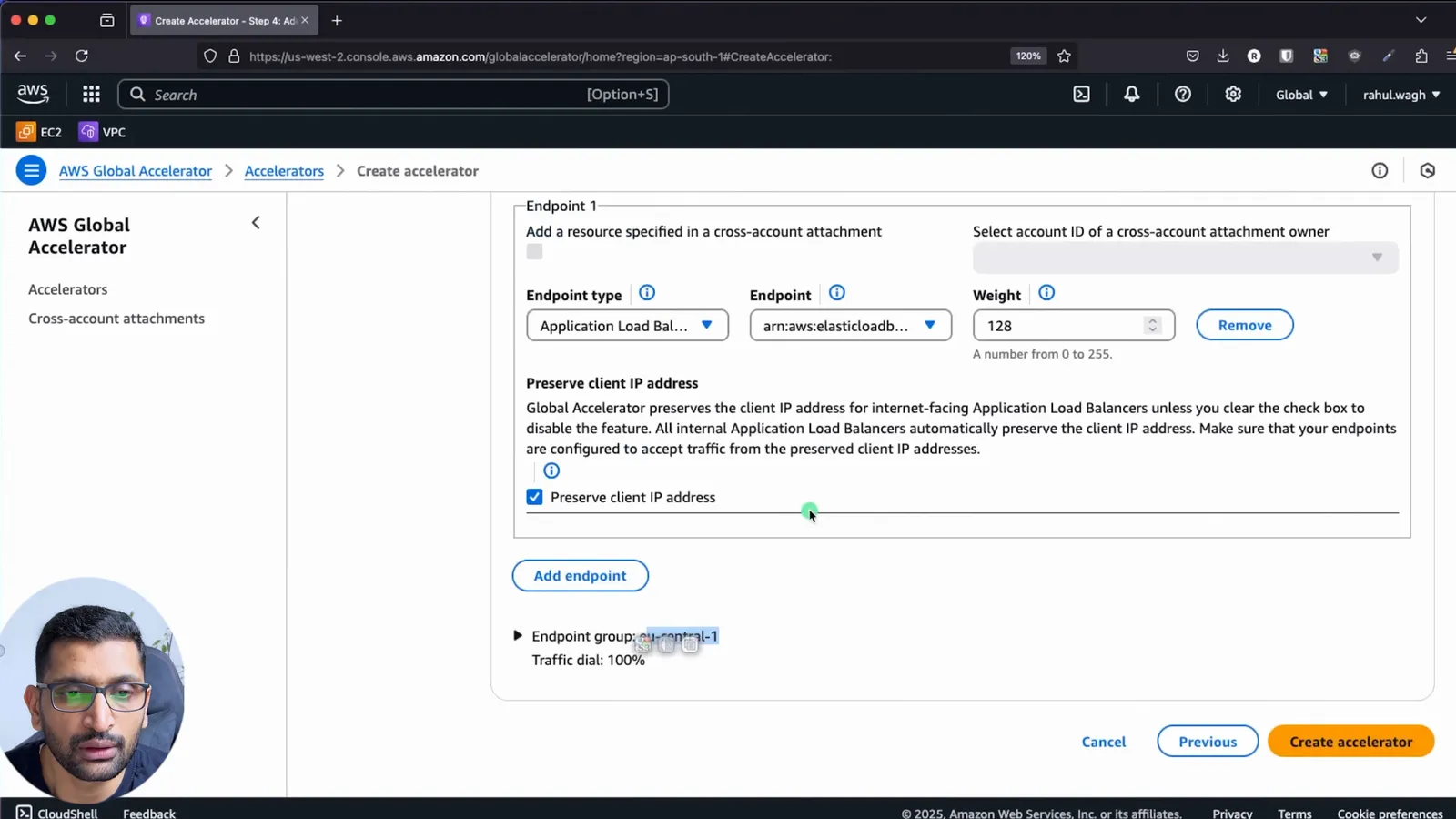1456x819 pixels.
Task: Open the CloudShell terminal icon in top bar
Action: tap(1081, 94)
